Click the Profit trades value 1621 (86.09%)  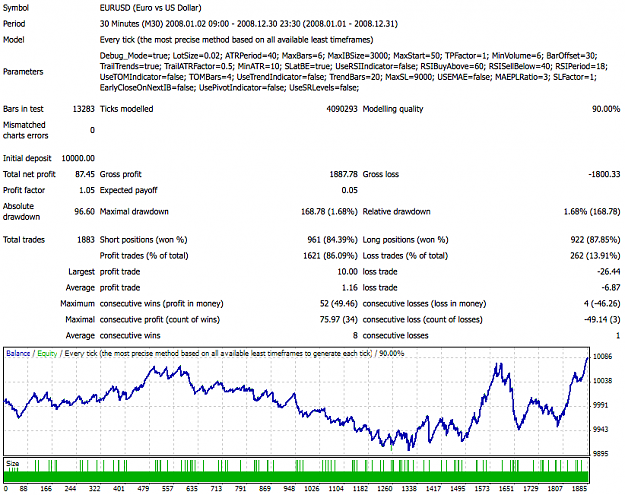(330, 256)
